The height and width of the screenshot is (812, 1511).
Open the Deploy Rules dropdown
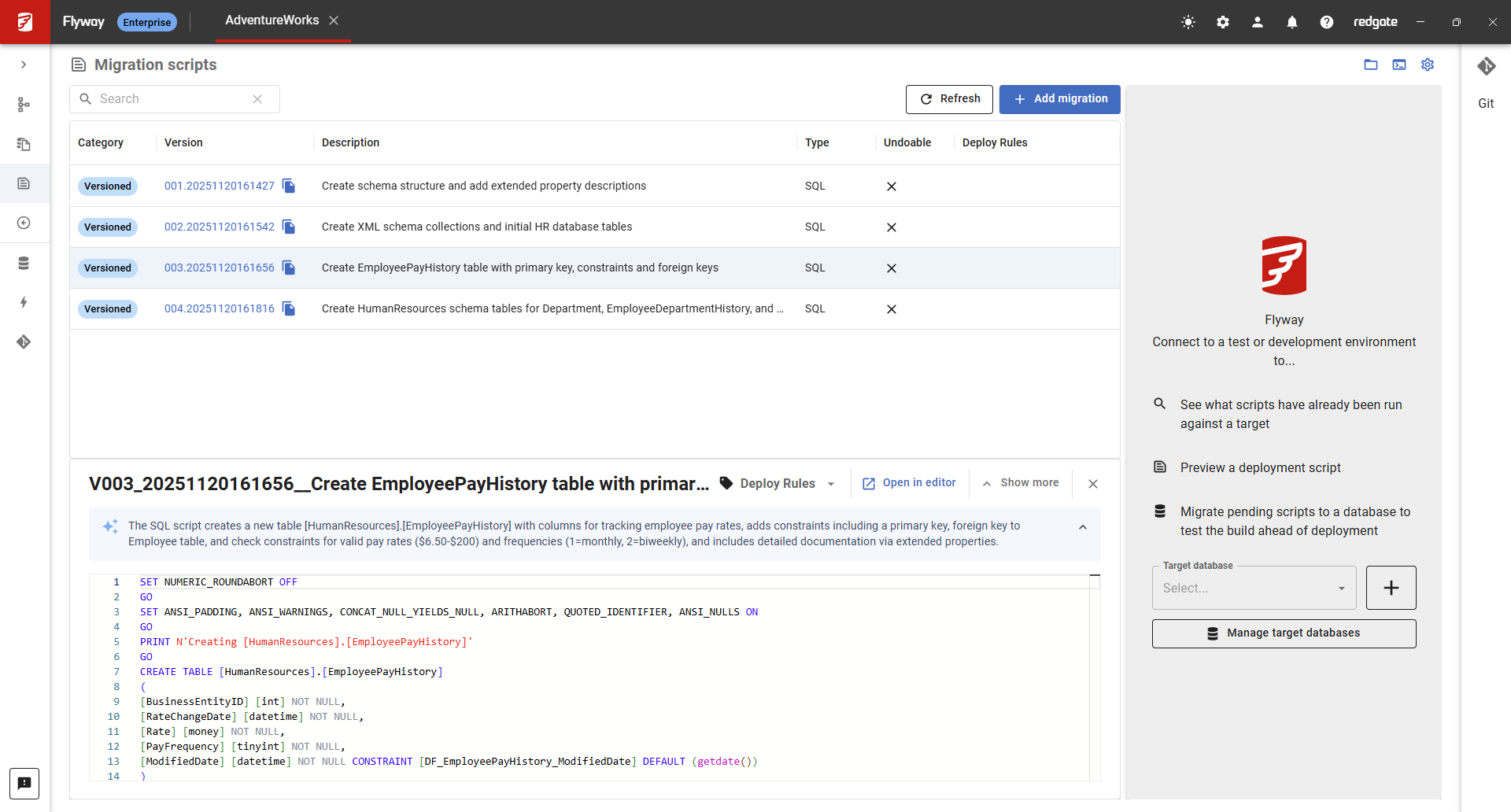(778, 484)
